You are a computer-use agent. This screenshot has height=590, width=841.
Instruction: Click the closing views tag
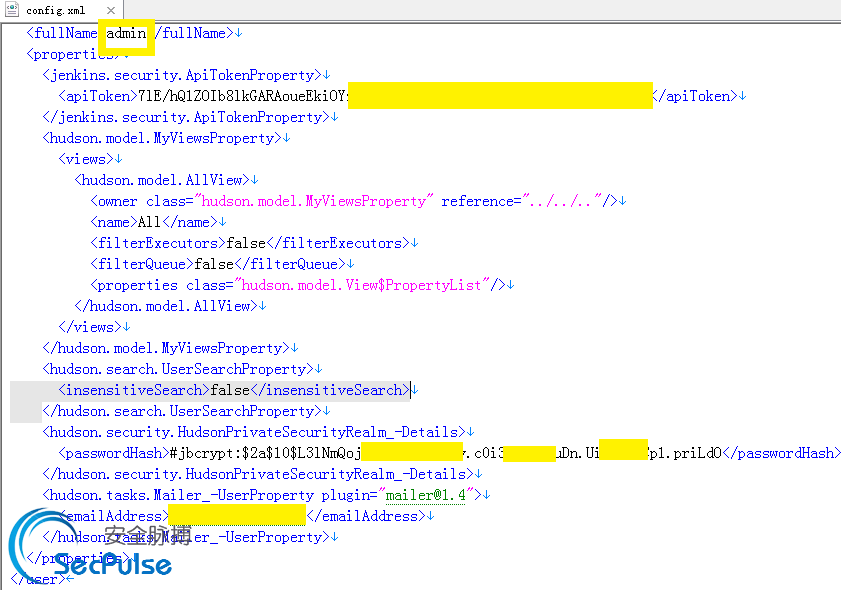[90, 327]
